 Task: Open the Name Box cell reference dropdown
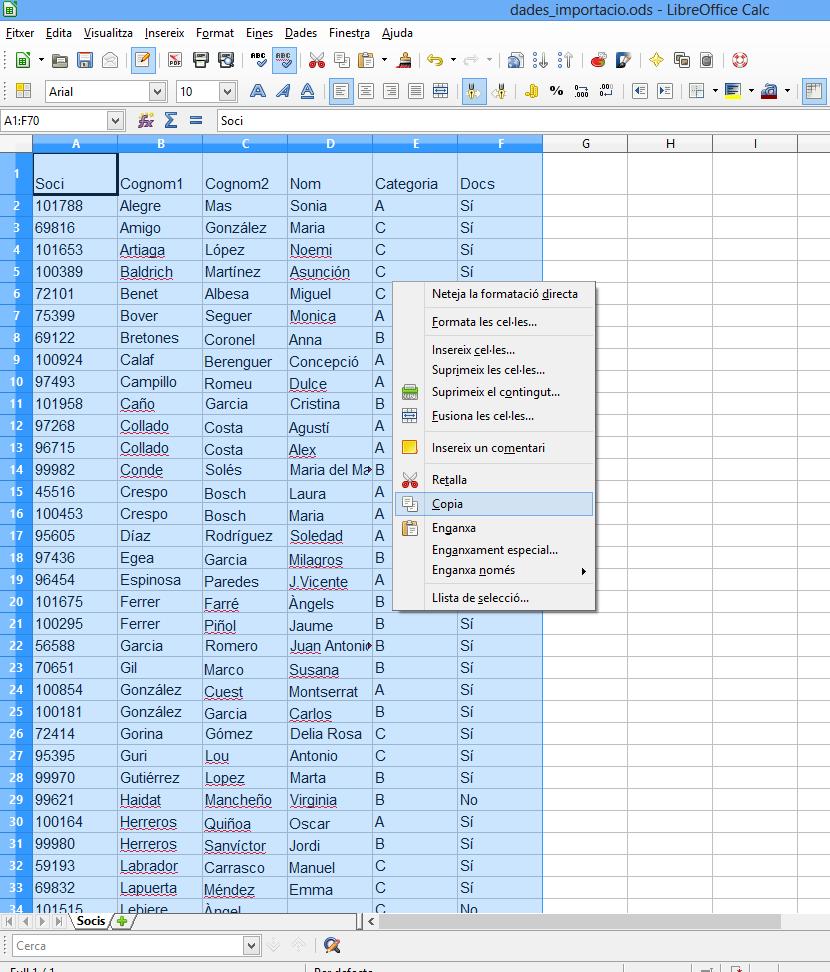[115, 121]
